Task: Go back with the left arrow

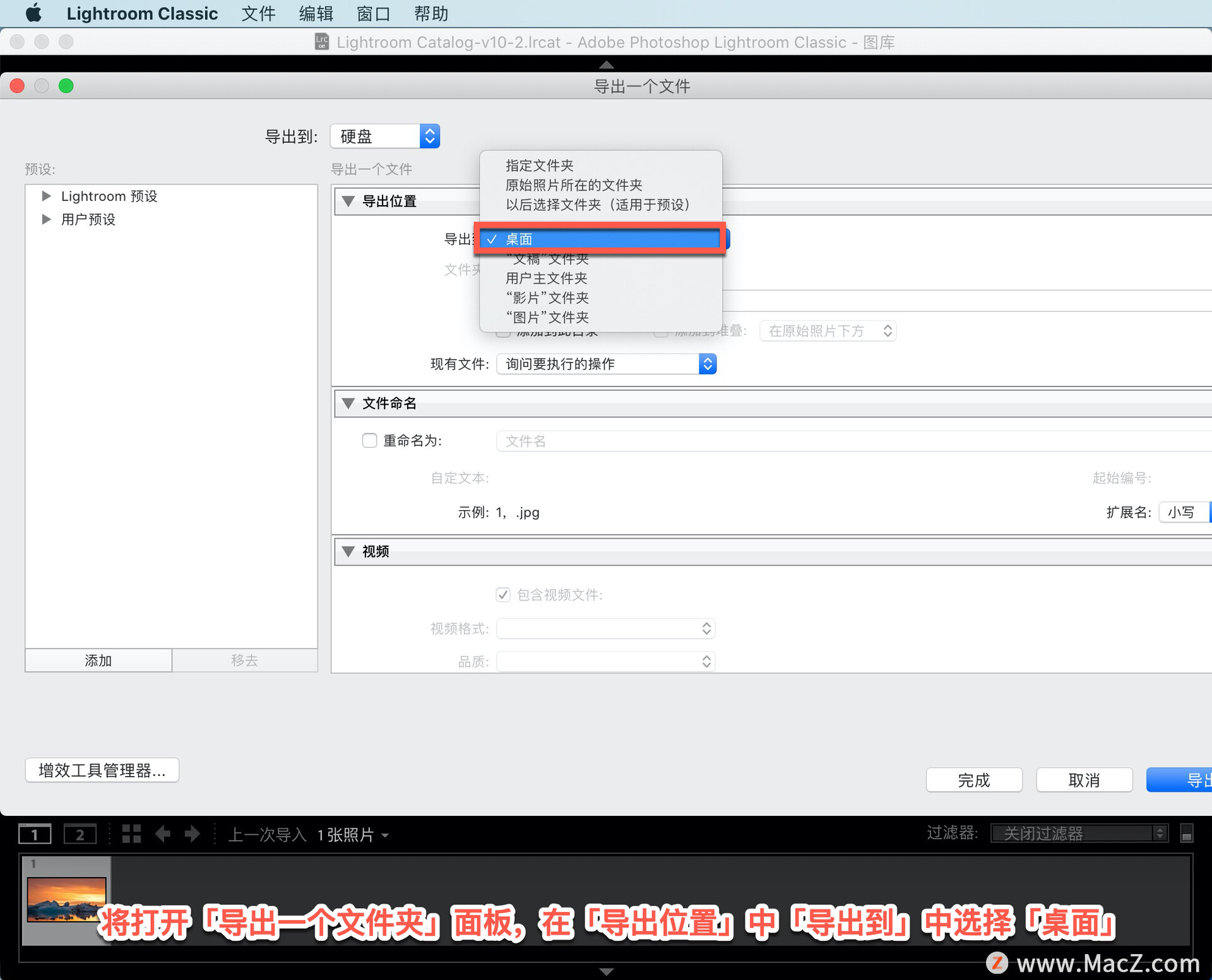Action: (163, 834)
